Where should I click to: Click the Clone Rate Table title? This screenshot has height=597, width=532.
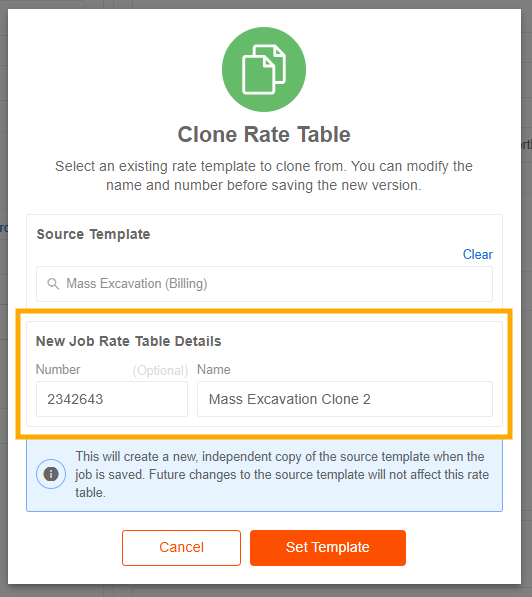tap(264, 134)
